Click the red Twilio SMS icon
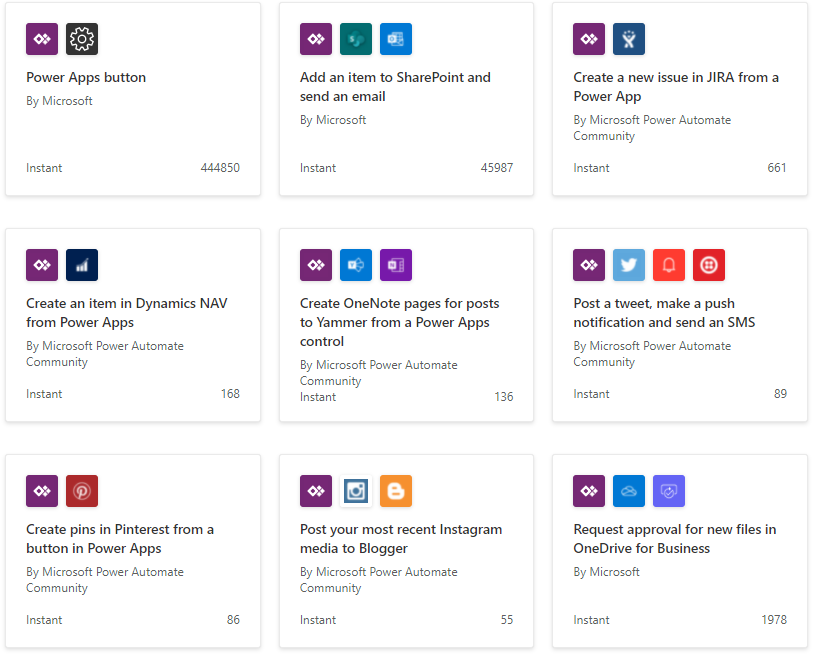Viewport: 813px width, 657px height. click(x=708, y=265)
